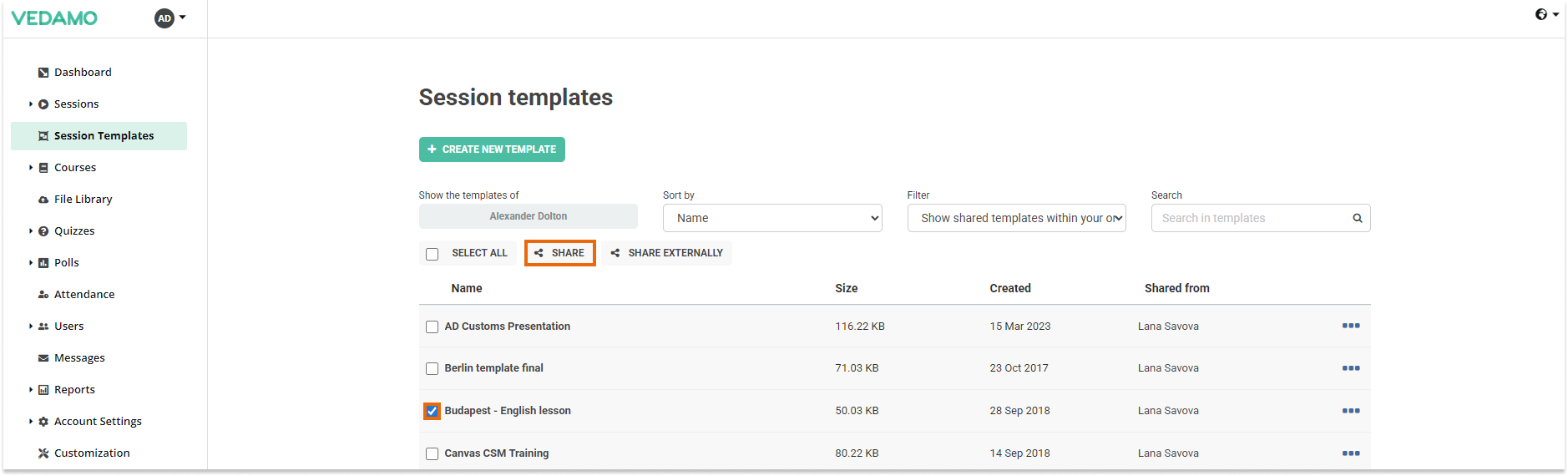Open the AD Customs Presentation template name
Viewport: 1568px width, 476px height.
[508, 327]
